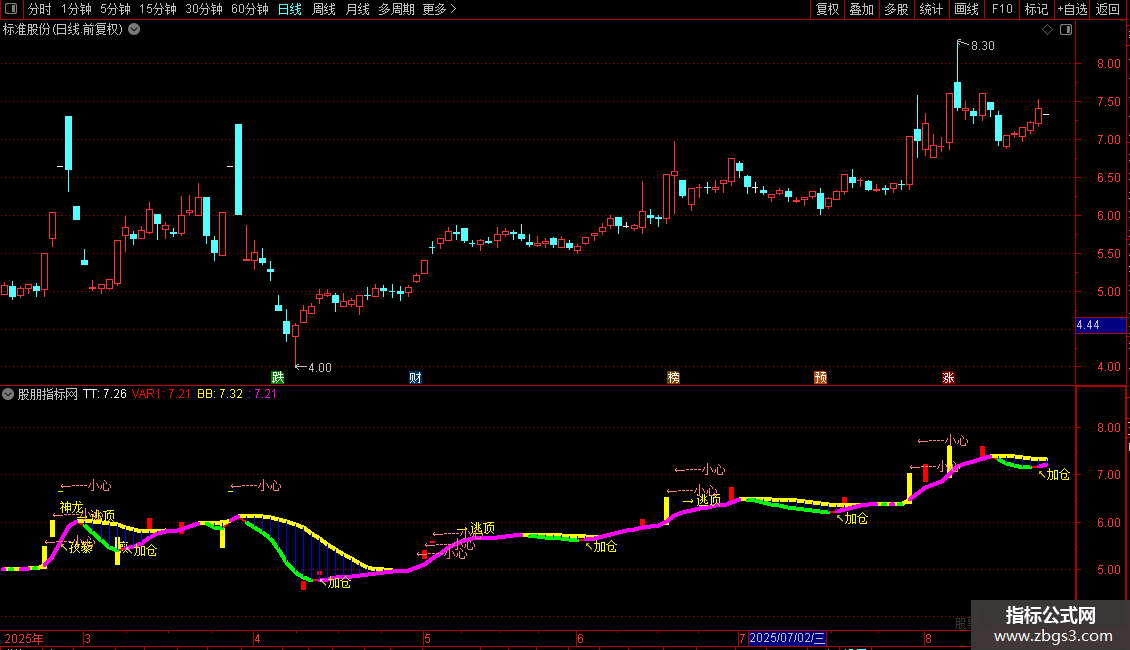Click the 返回 back button

click(1108, 9)
